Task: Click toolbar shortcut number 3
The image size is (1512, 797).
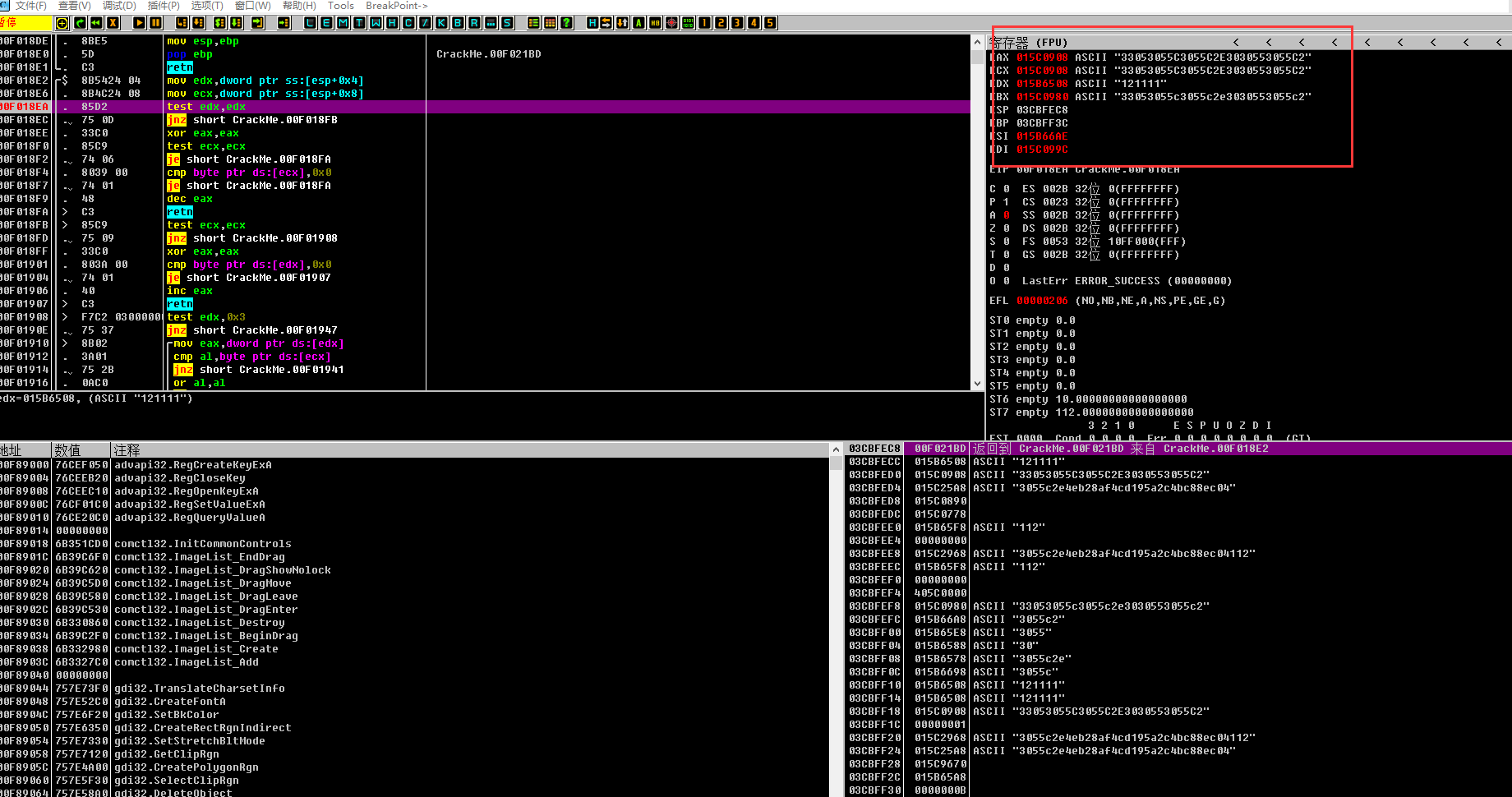Action: 737,23
